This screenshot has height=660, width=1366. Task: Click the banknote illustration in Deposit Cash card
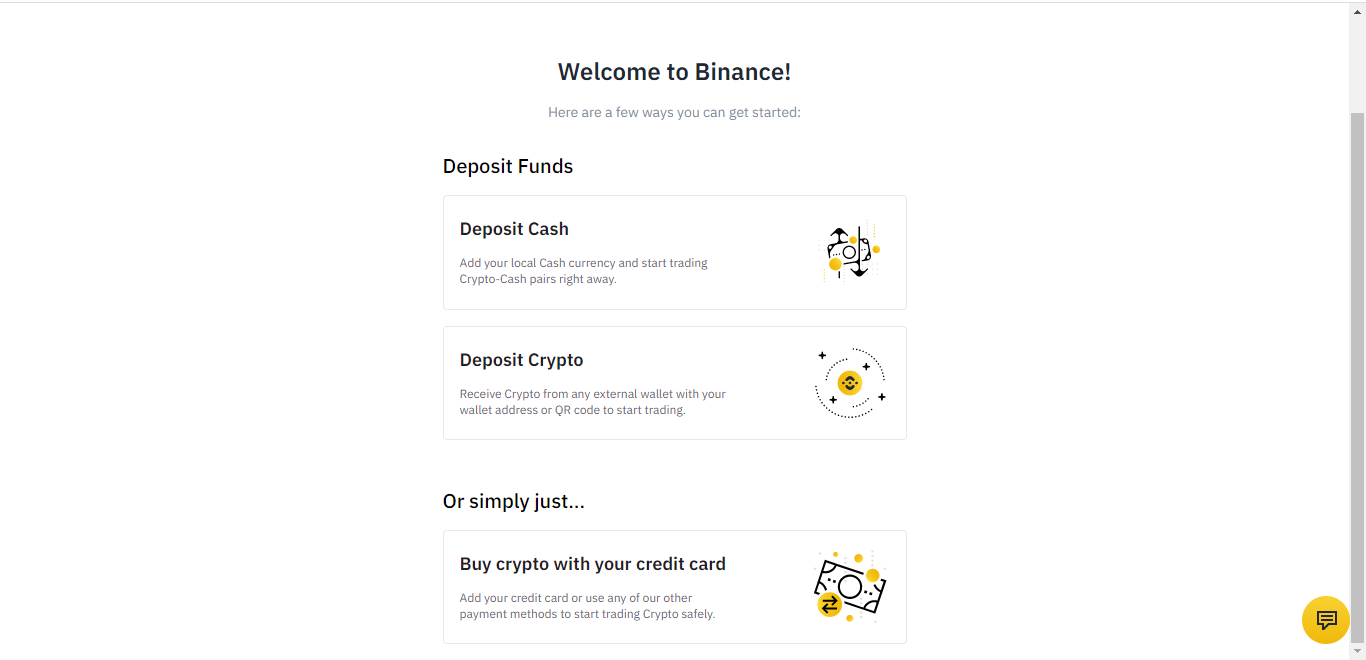pyautogui.click(x=849, y=252)
